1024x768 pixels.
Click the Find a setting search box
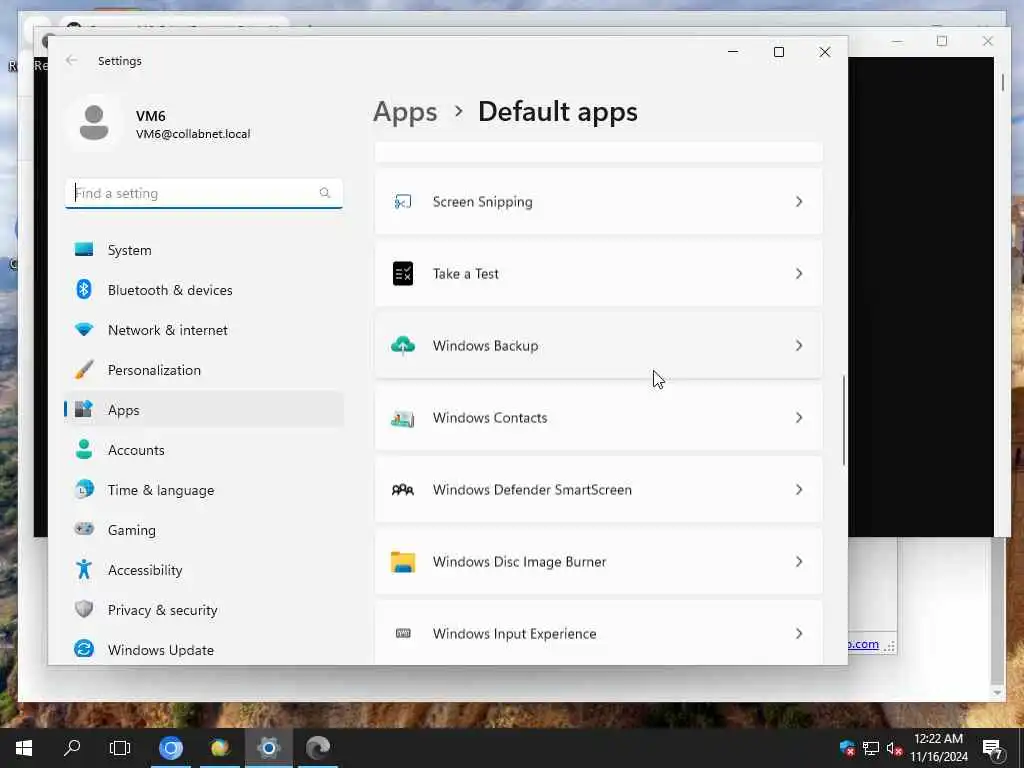pyautogui.click(x=204, y=193)
